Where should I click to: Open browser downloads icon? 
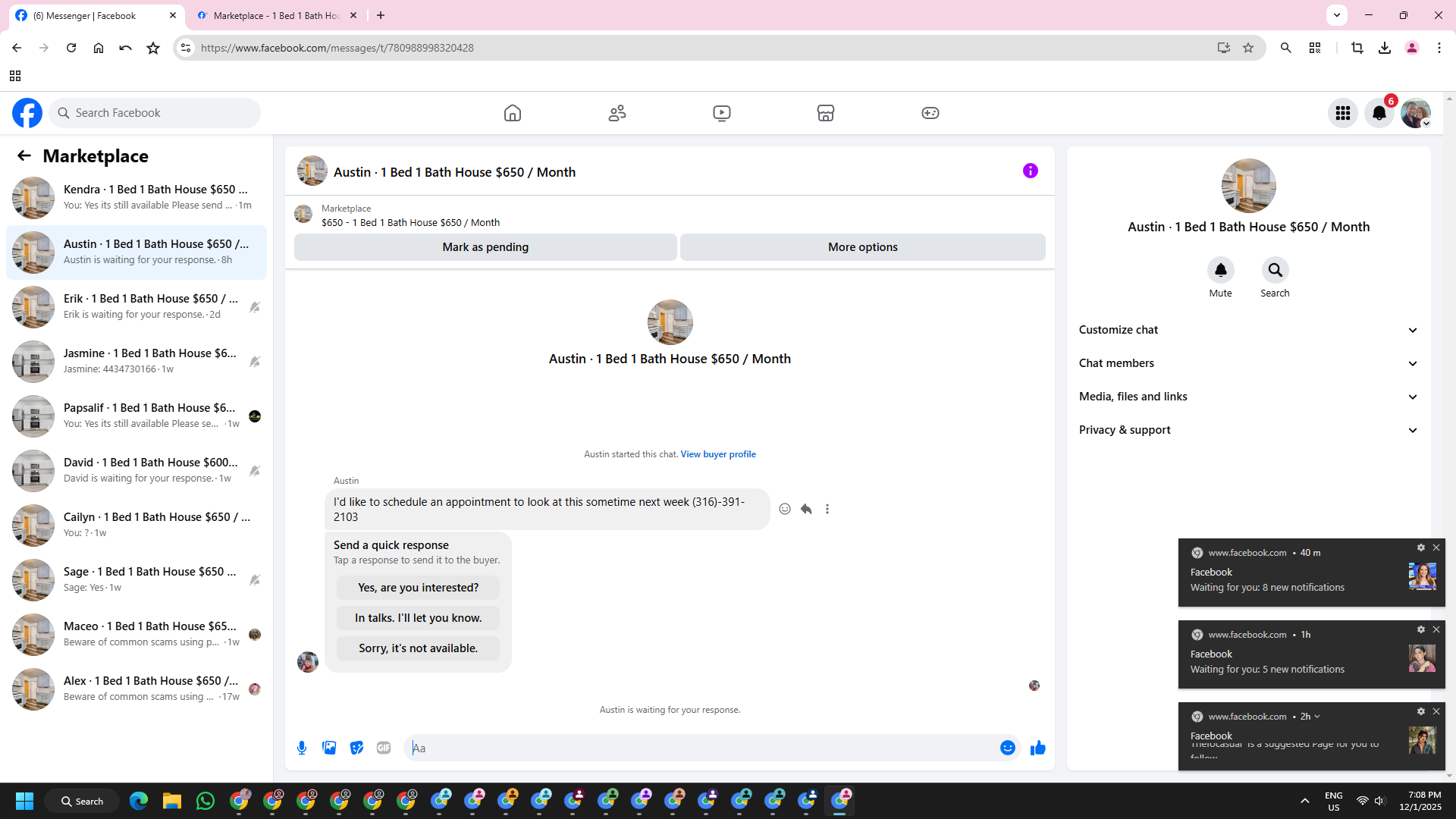[1385, 48]
